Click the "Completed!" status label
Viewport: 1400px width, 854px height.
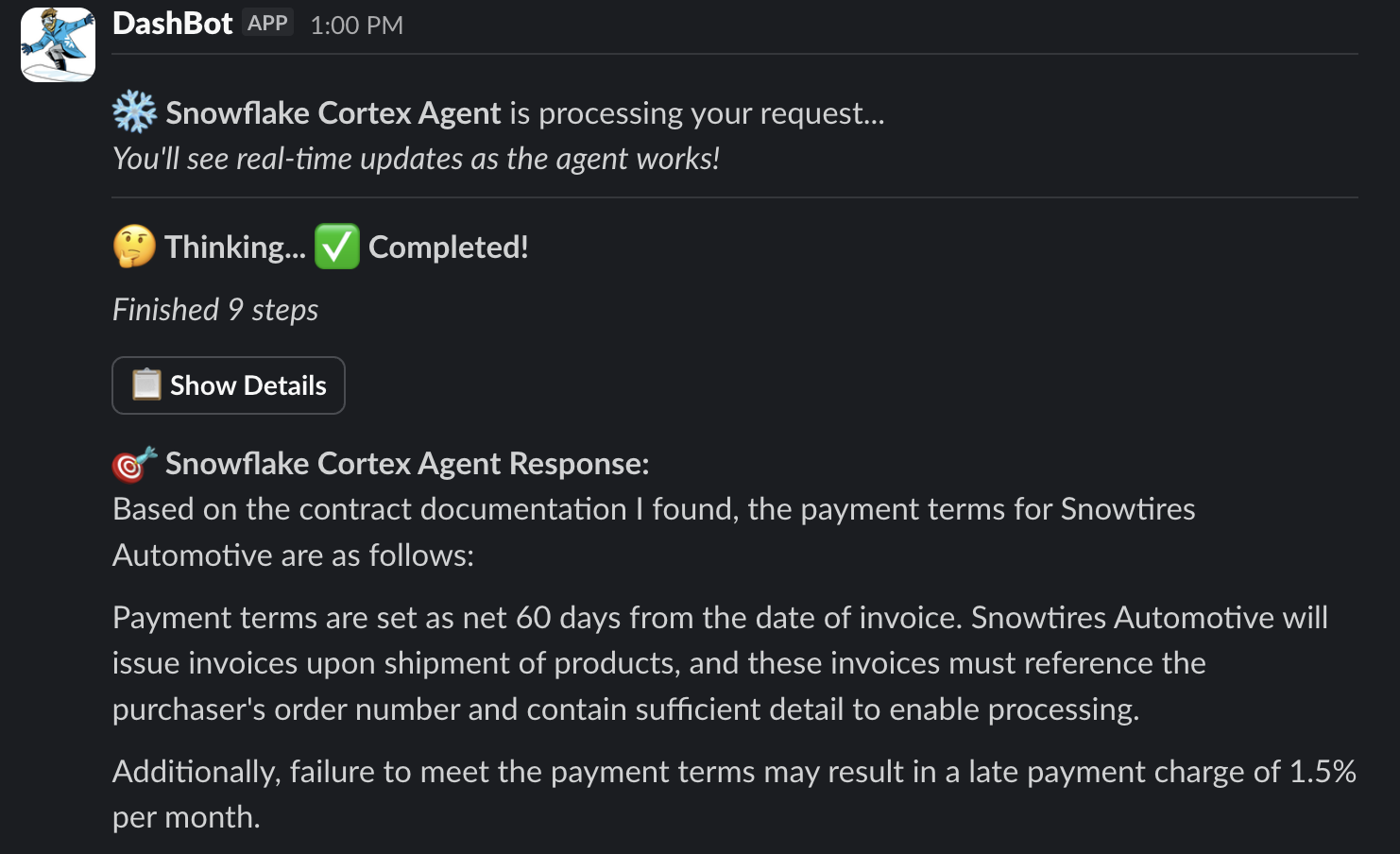point(448,248)
